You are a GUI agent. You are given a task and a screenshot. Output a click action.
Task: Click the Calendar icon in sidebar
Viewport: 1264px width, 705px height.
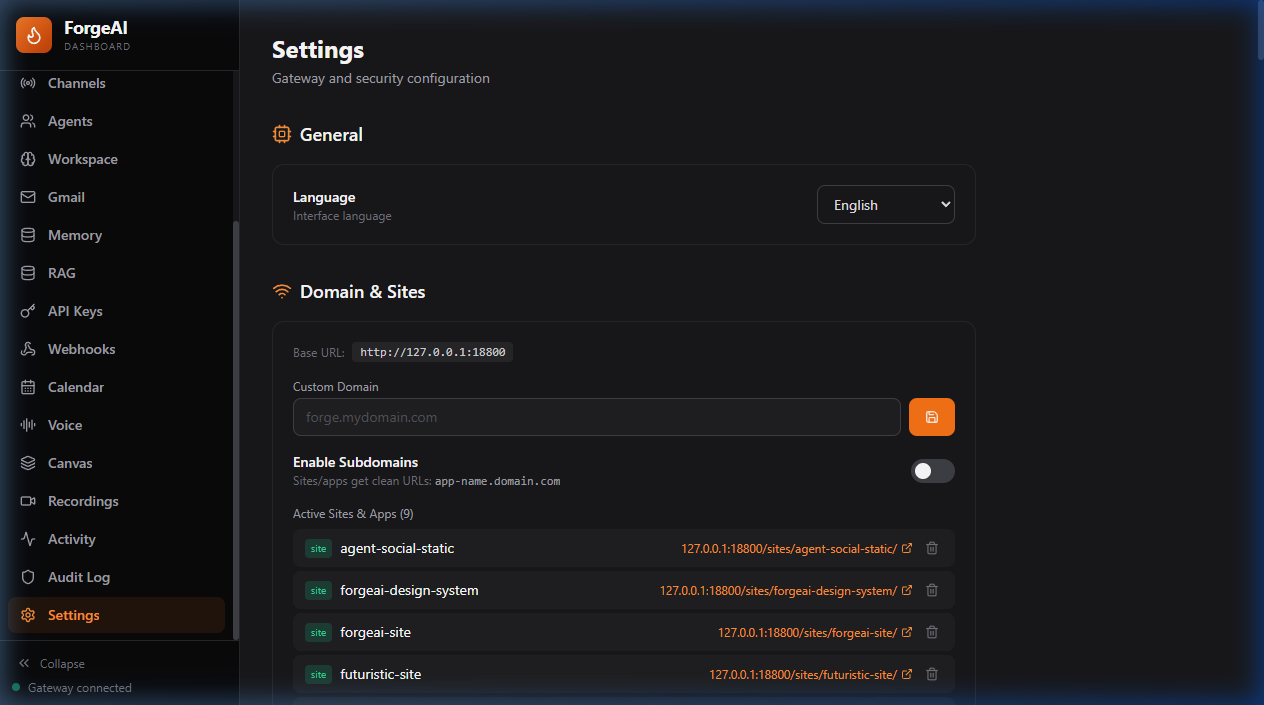pos(28,387)
